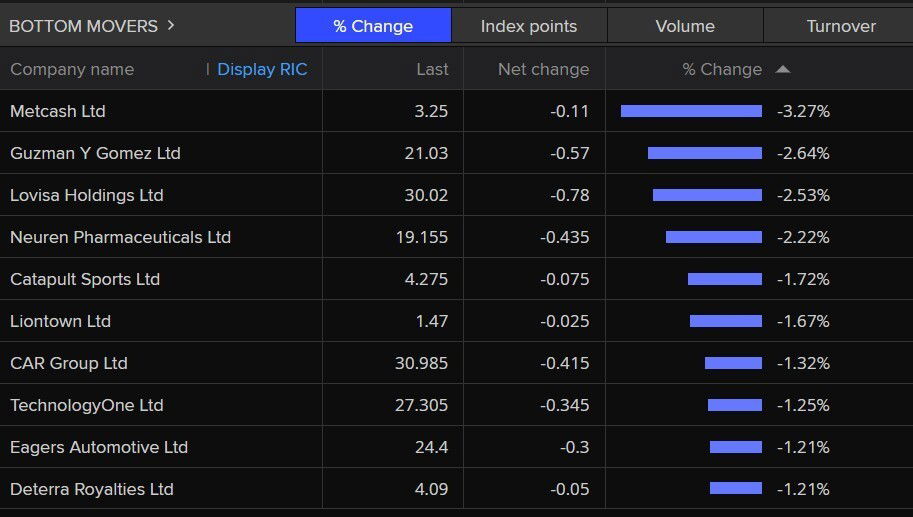The width and height of the screenshot is (913, 517).
Task: Open Guzman Y Gomez Ltd
Action: click(x=95, y=153)
